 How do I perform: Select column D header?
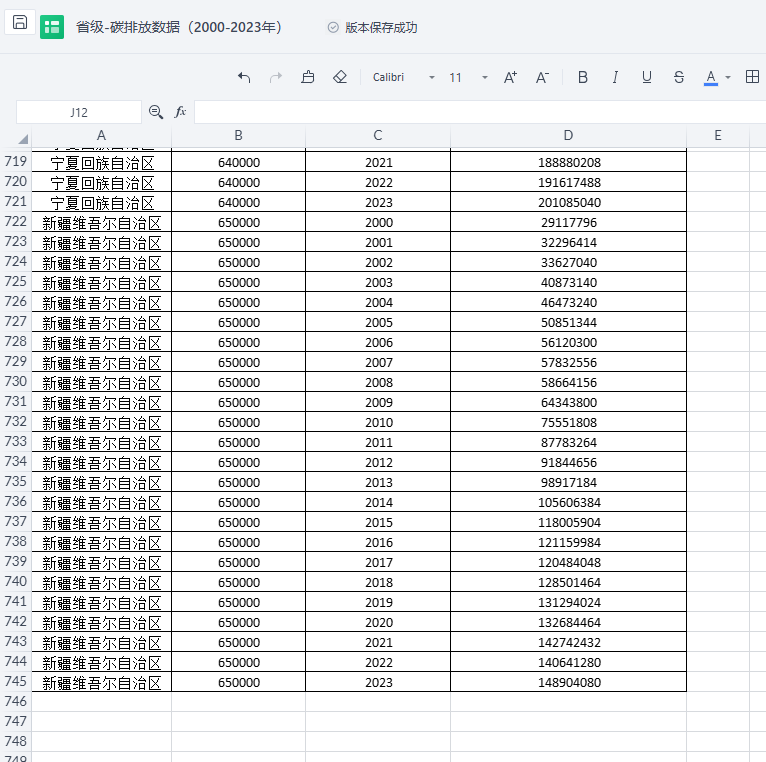tap(568, 135)
